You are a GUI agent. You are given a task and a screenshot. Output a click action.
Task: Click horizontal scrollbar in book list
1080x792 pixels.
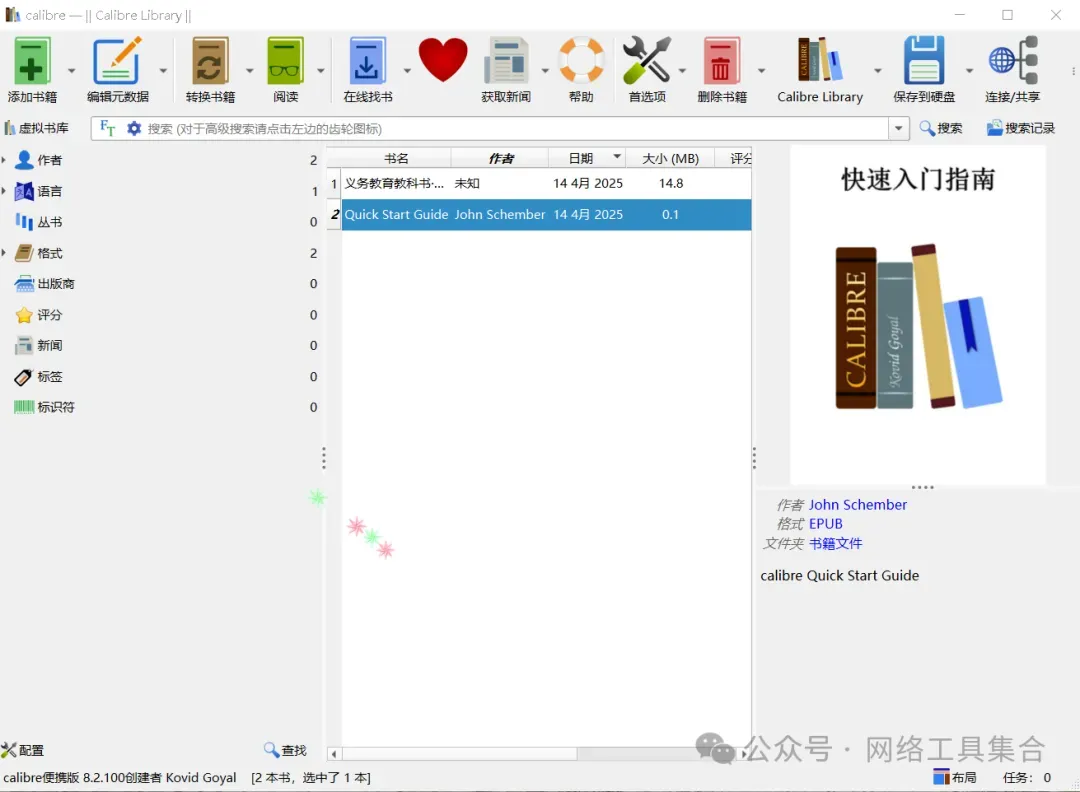tap(459, 754)
